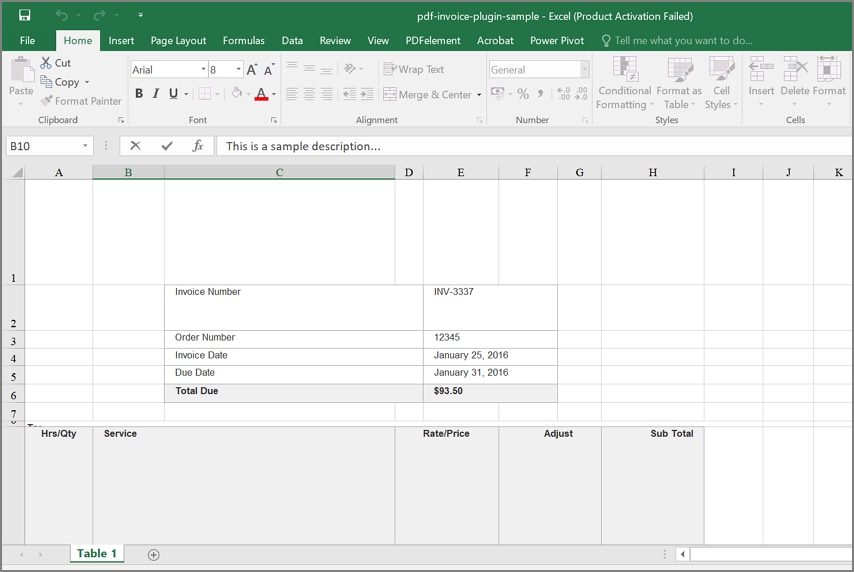
Task: Toggle italic formatting
Action: tap(156, 94)
